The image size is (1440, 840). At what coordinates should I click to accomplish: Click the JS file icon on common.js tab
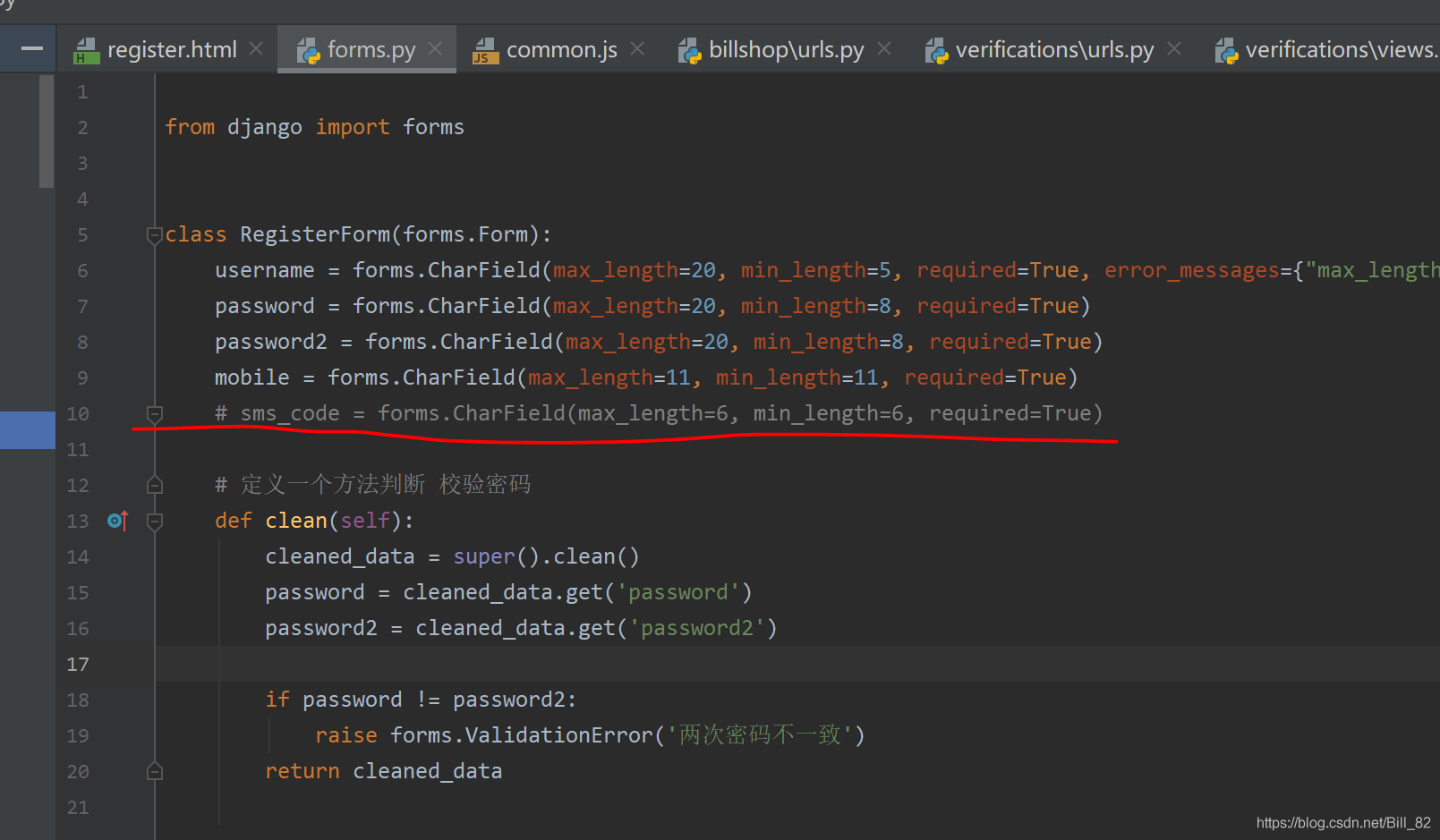[x=485, y=50]
